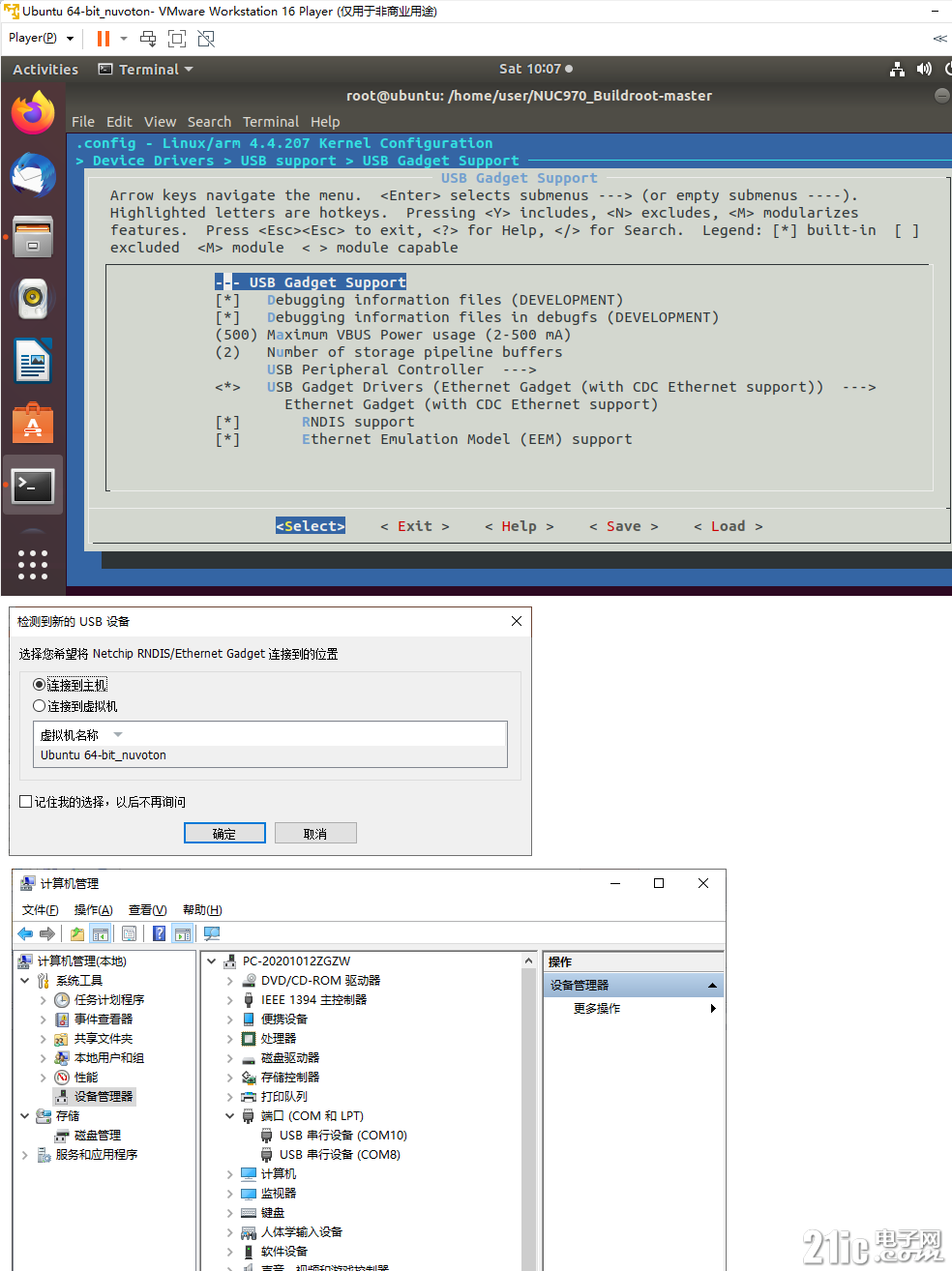Open 操作(A) menu
This screenshot has height=1271, width=952.
pos(94,910)
